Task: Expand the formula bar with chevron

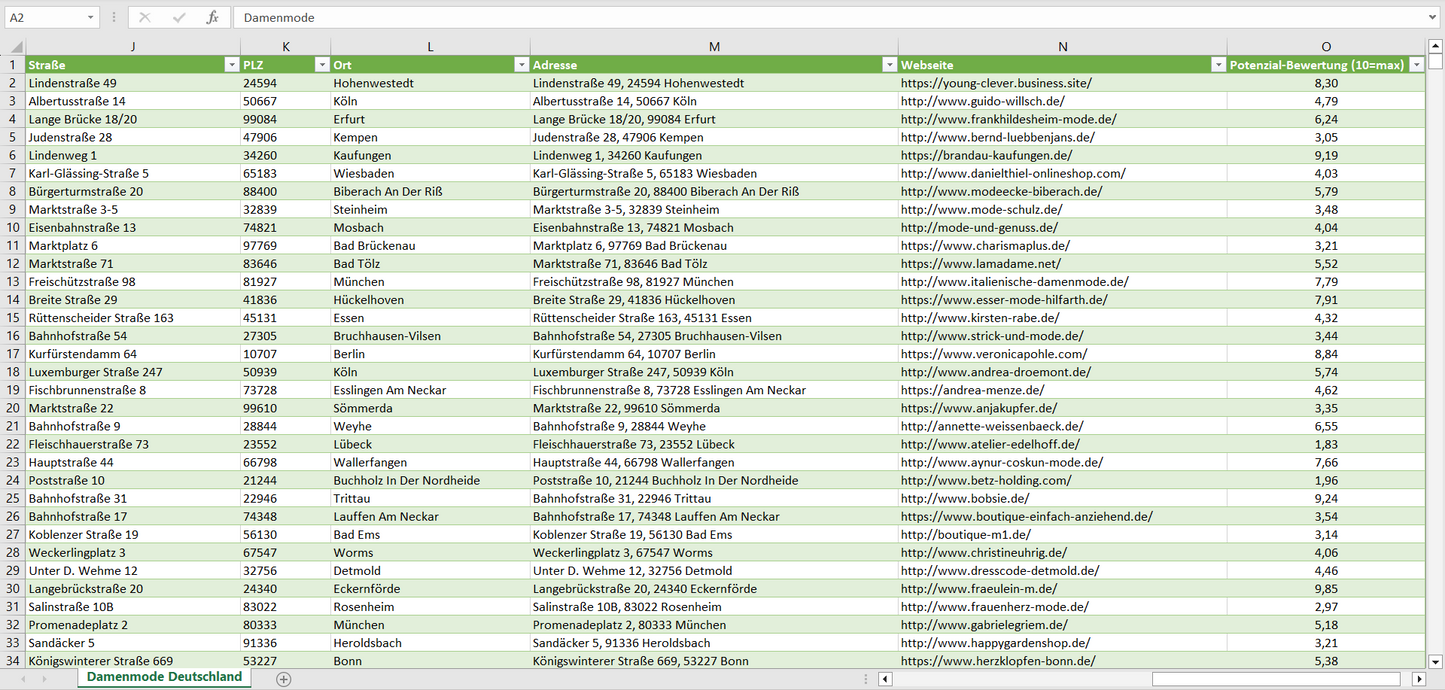Action: pyautogui.click(x=1433, y=18)
